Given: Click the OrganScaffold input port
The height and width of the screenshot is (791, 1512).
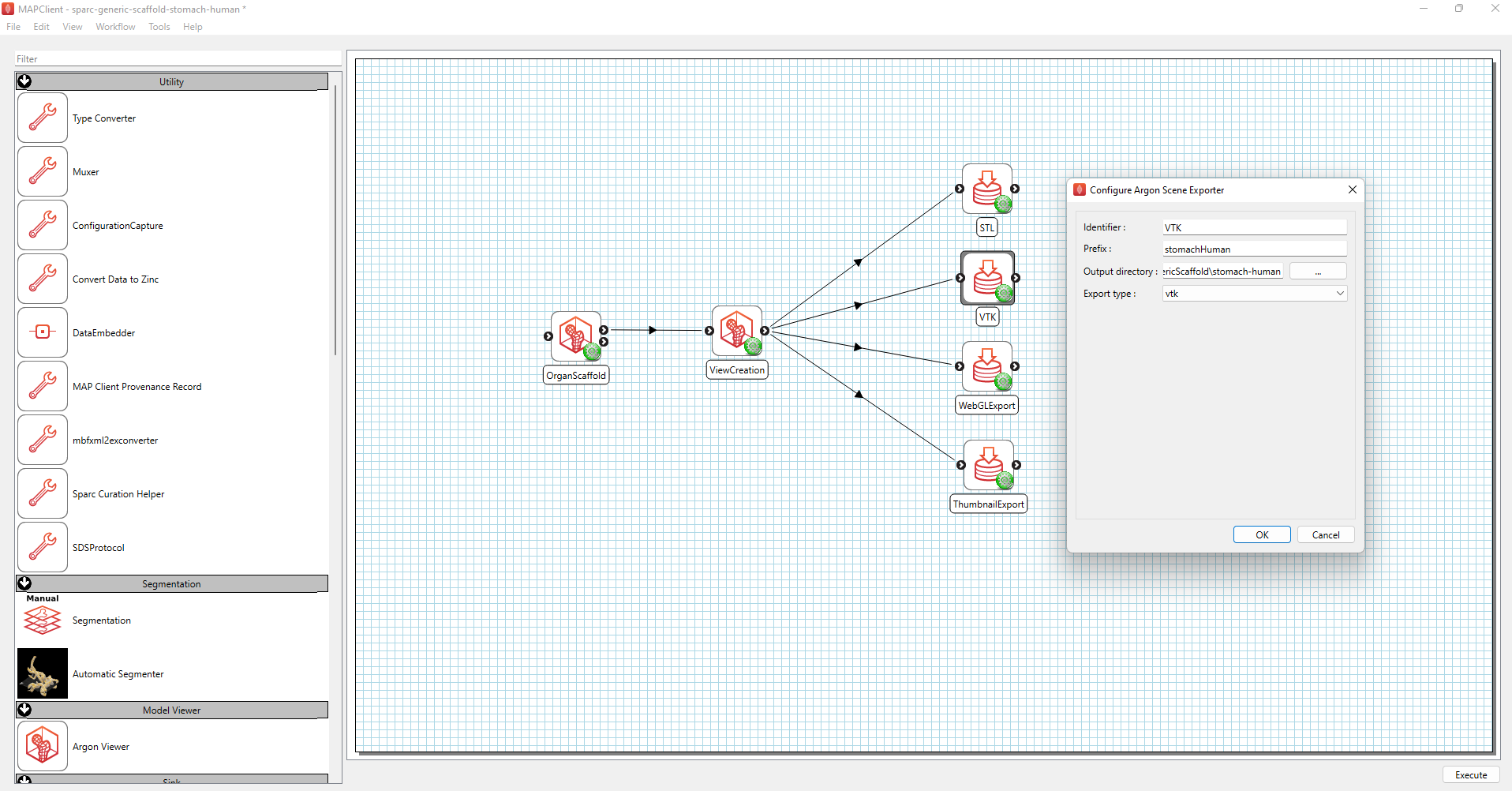Looking at the screenshot, I should (x=548, y=336).
